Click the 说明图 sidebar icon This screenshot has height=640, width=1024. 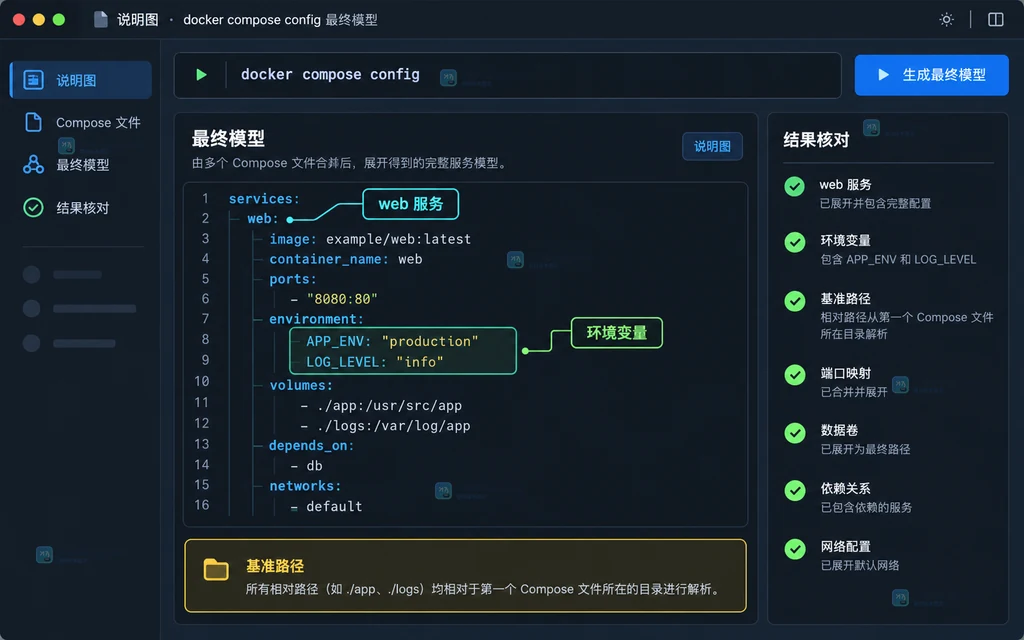33,80
